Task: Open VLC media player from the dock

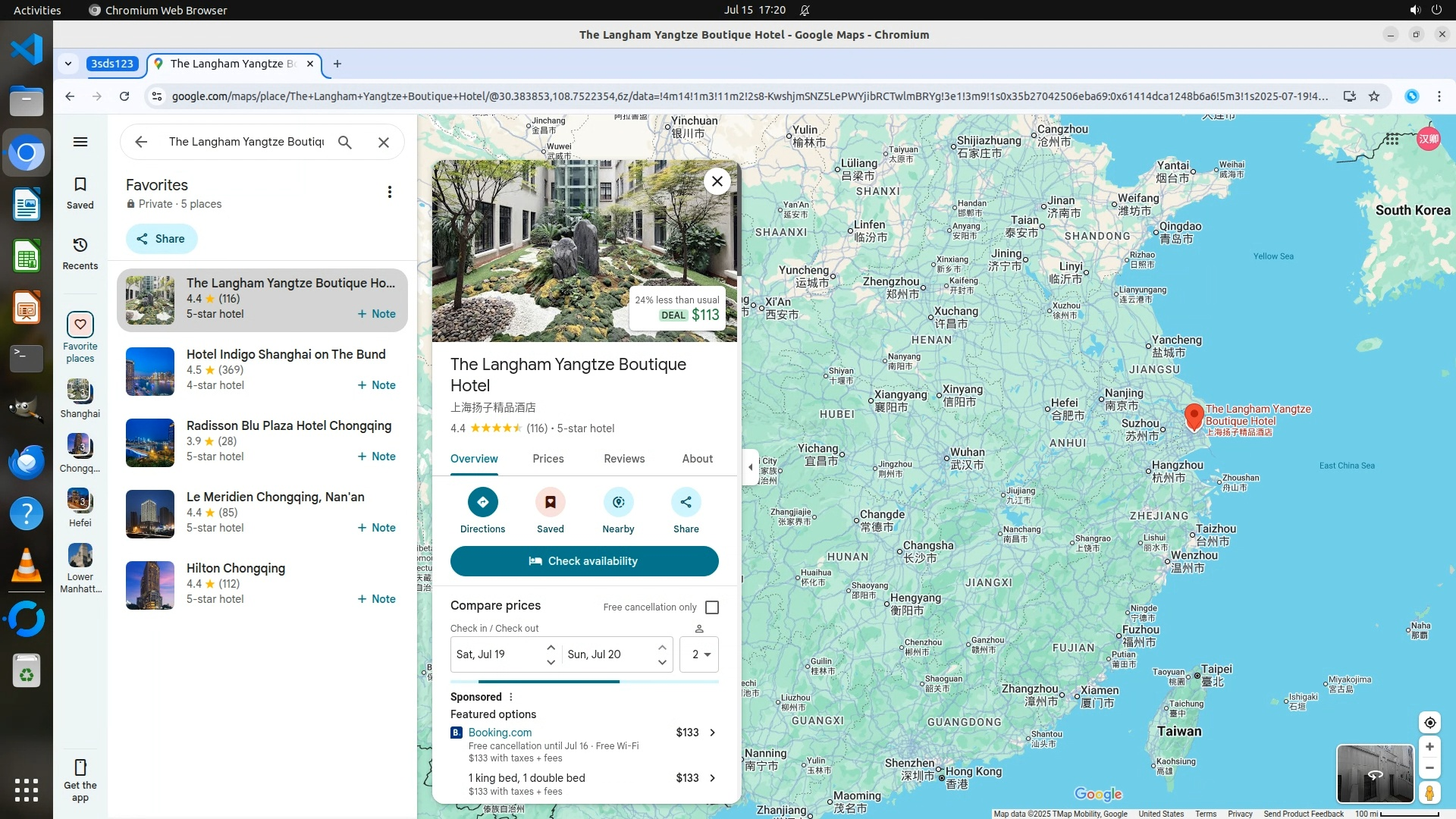Action: (x=27, y=566)
